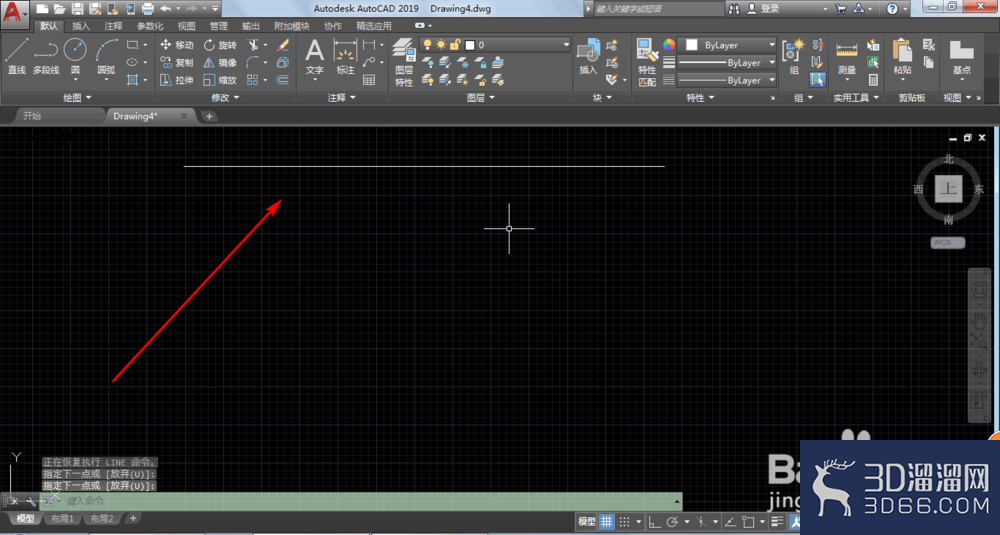Click the command line input field

pyautogui.click(x=370, y=501)
